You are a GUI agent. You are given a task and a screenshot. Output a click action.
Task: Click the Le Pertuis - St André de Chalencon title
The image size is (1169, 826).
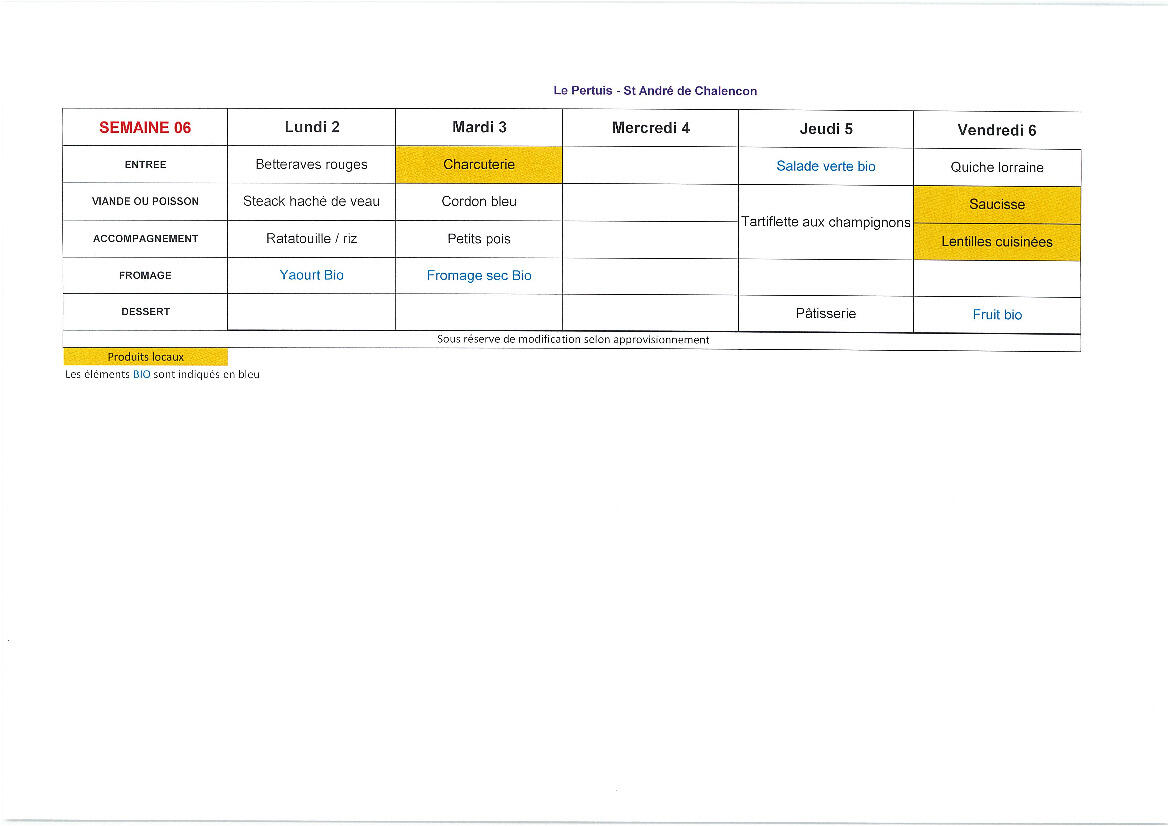coord(655,91)
